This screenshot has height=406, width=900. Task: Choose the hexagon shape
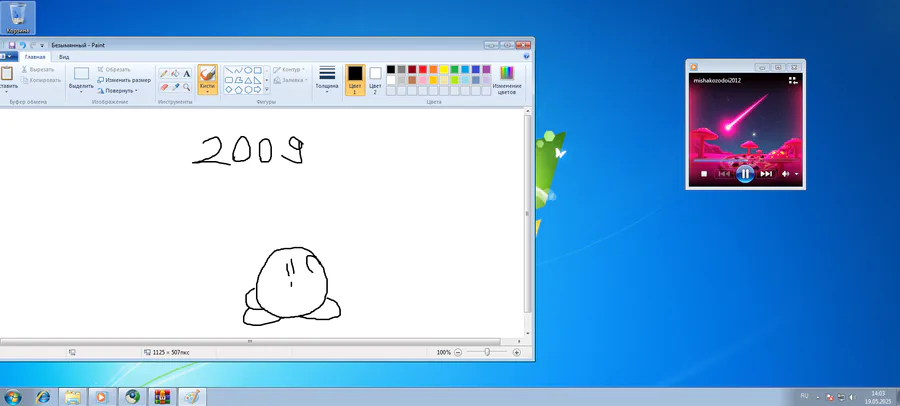(248, 90)
